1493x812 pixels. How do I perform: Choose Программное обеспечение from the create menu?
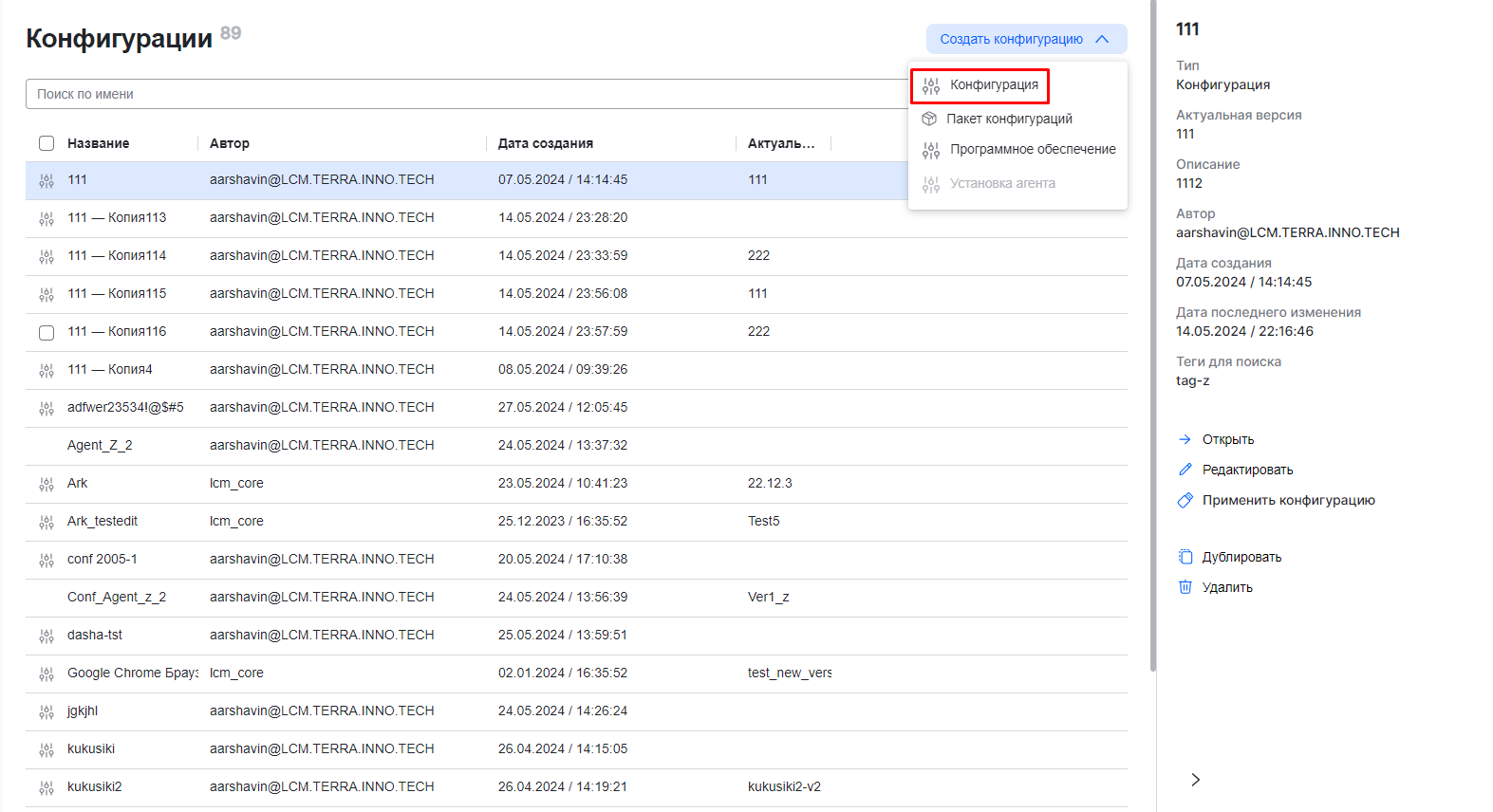click(1032, 149)
